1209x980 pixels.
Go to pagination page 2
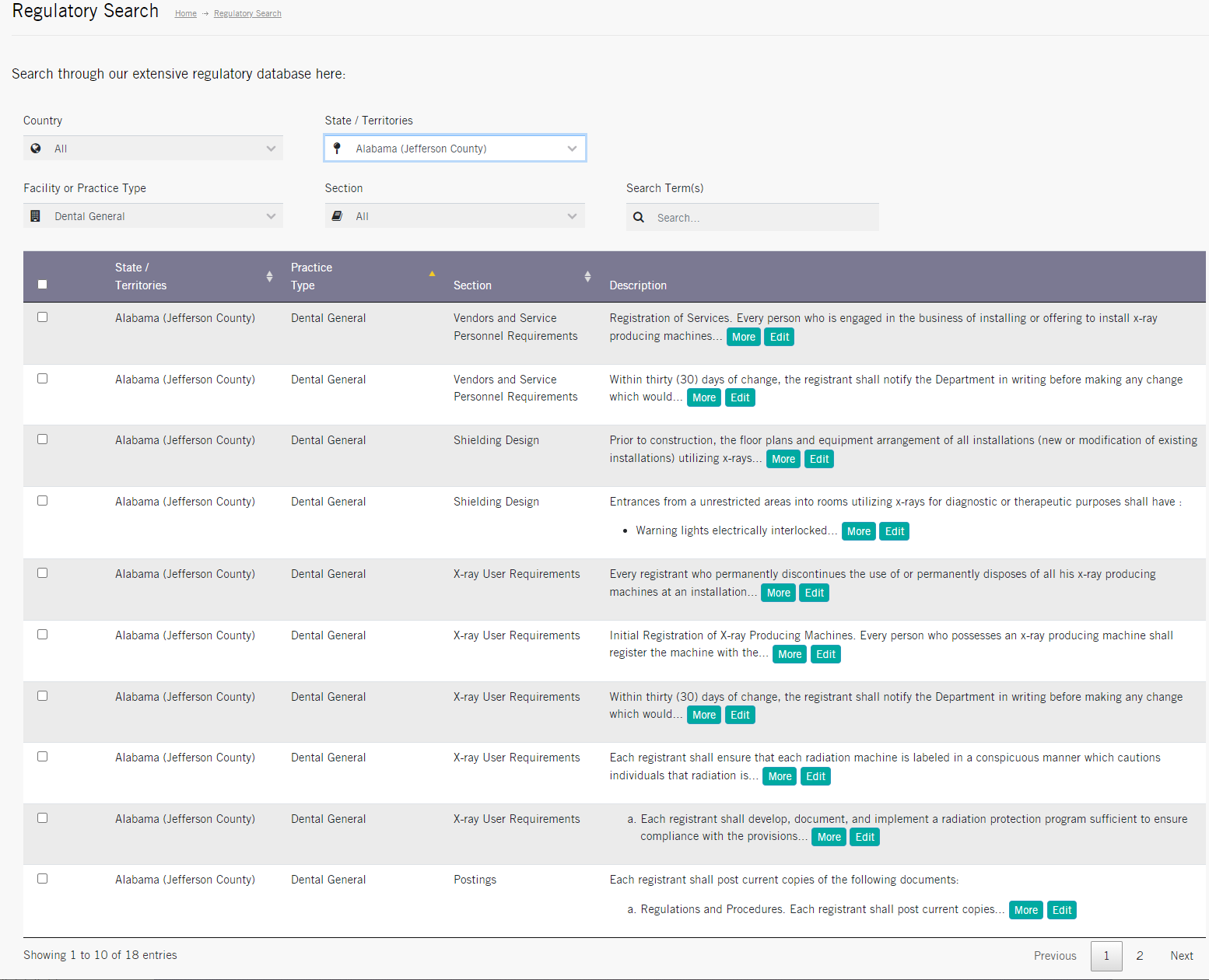tap(1140, 956)
